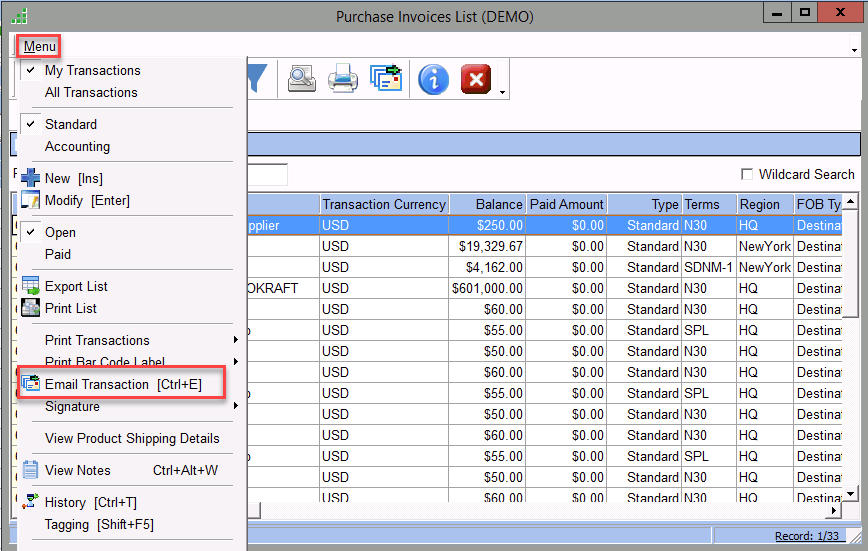
Task: Click the blue filter funnel icon
Action: (257, 79)
